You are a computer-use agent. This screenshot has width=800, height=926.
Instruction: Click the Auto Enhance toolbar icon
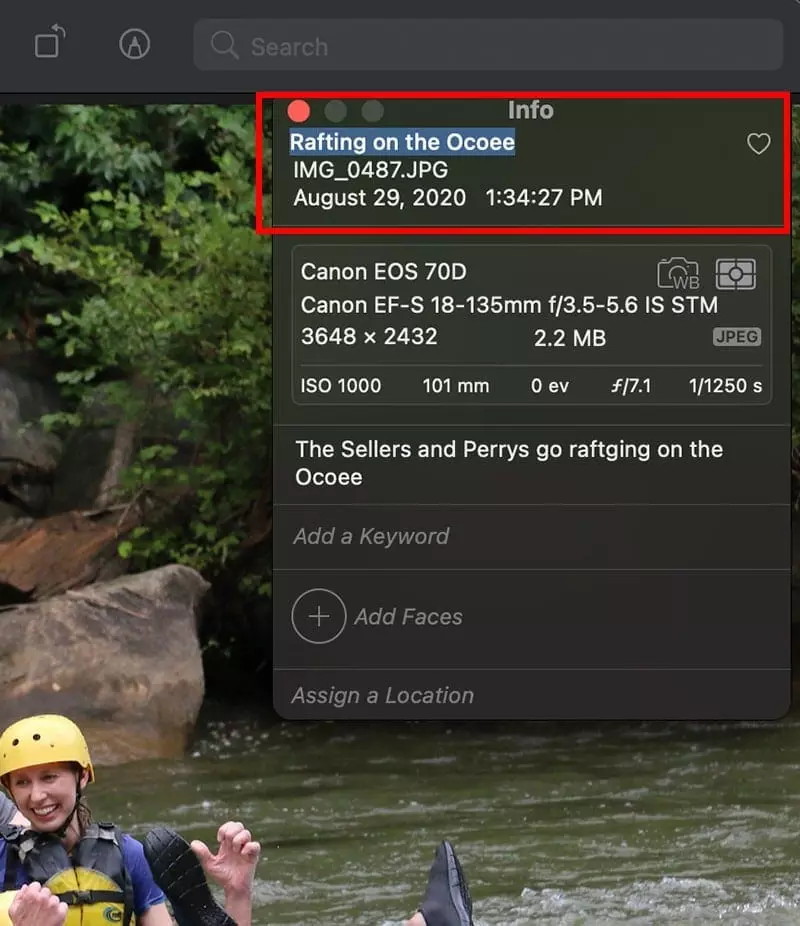(x=135, y=44)
